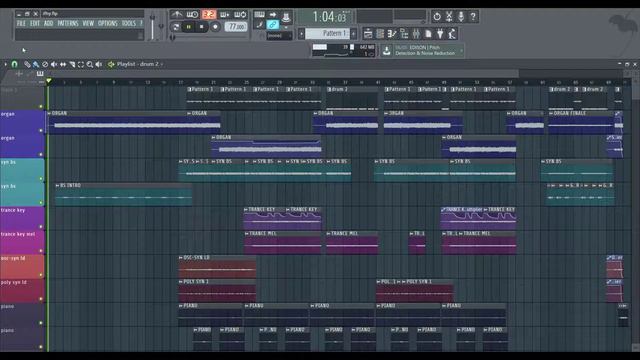Select the pencil draw tool
640x360 pixels.
tap(27, 64)
